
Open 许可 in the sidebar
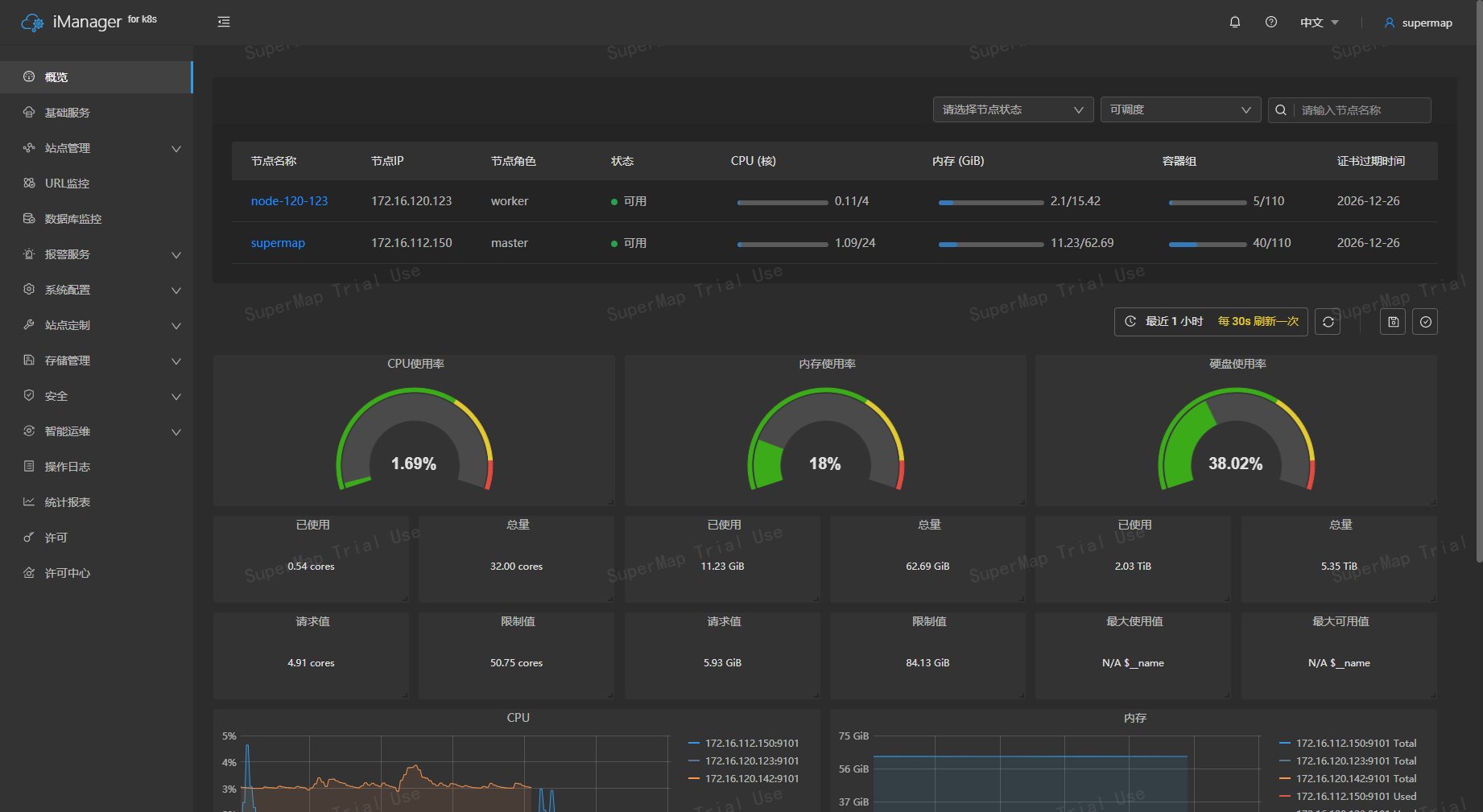point(96,538)
